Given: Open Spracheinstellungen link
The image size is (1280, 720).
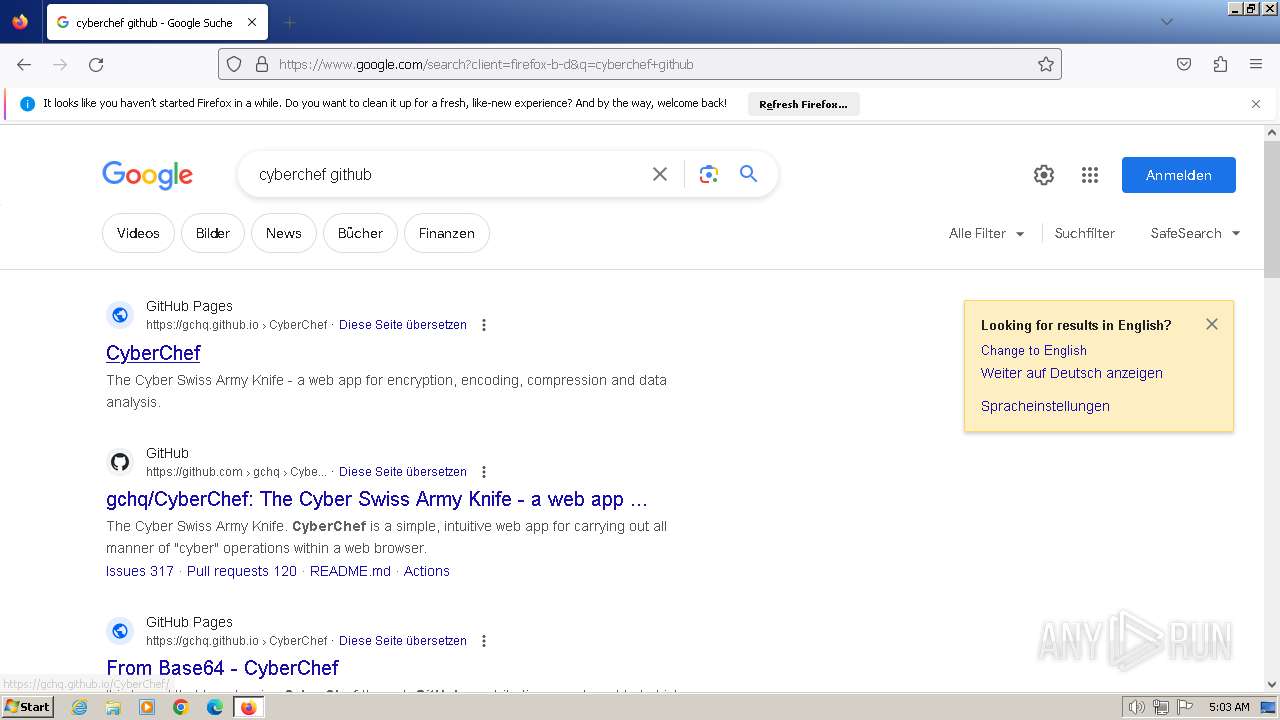Looking at the screenshot, I should point(1045,406).
